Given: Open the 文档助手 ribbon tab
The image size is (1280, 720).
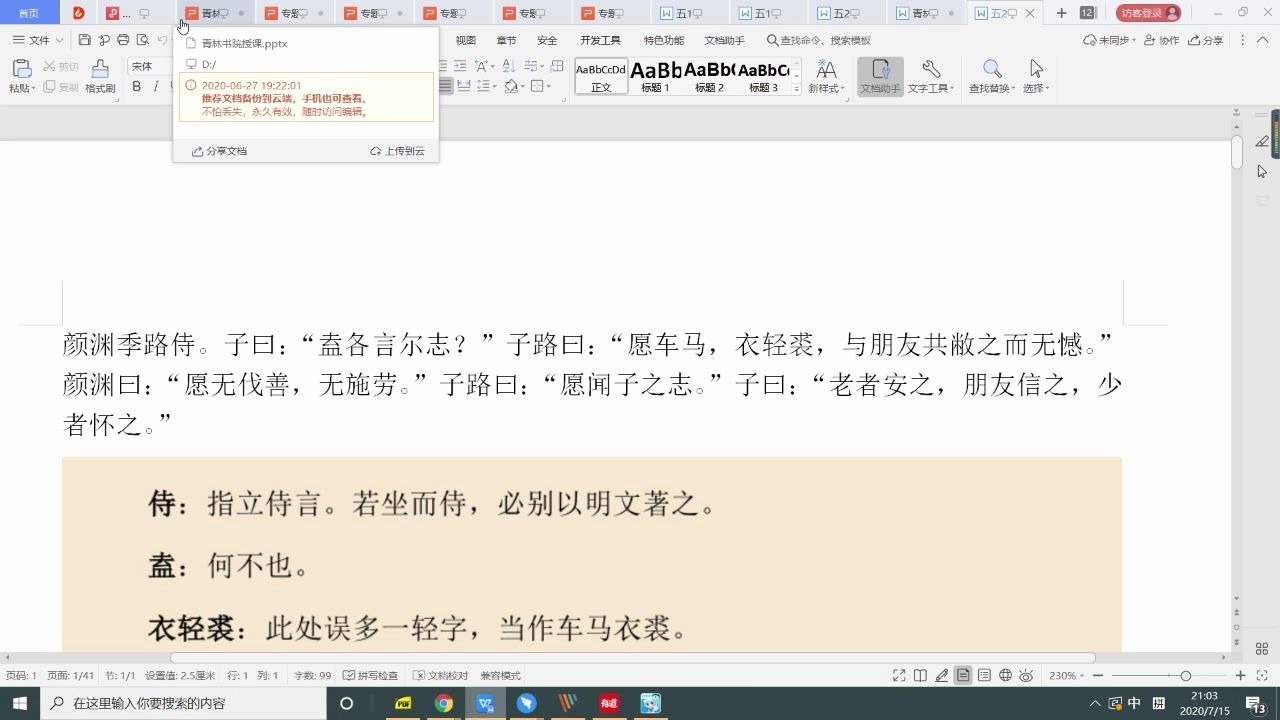Looking at the screenshot, I should click(x=724, y=40).
